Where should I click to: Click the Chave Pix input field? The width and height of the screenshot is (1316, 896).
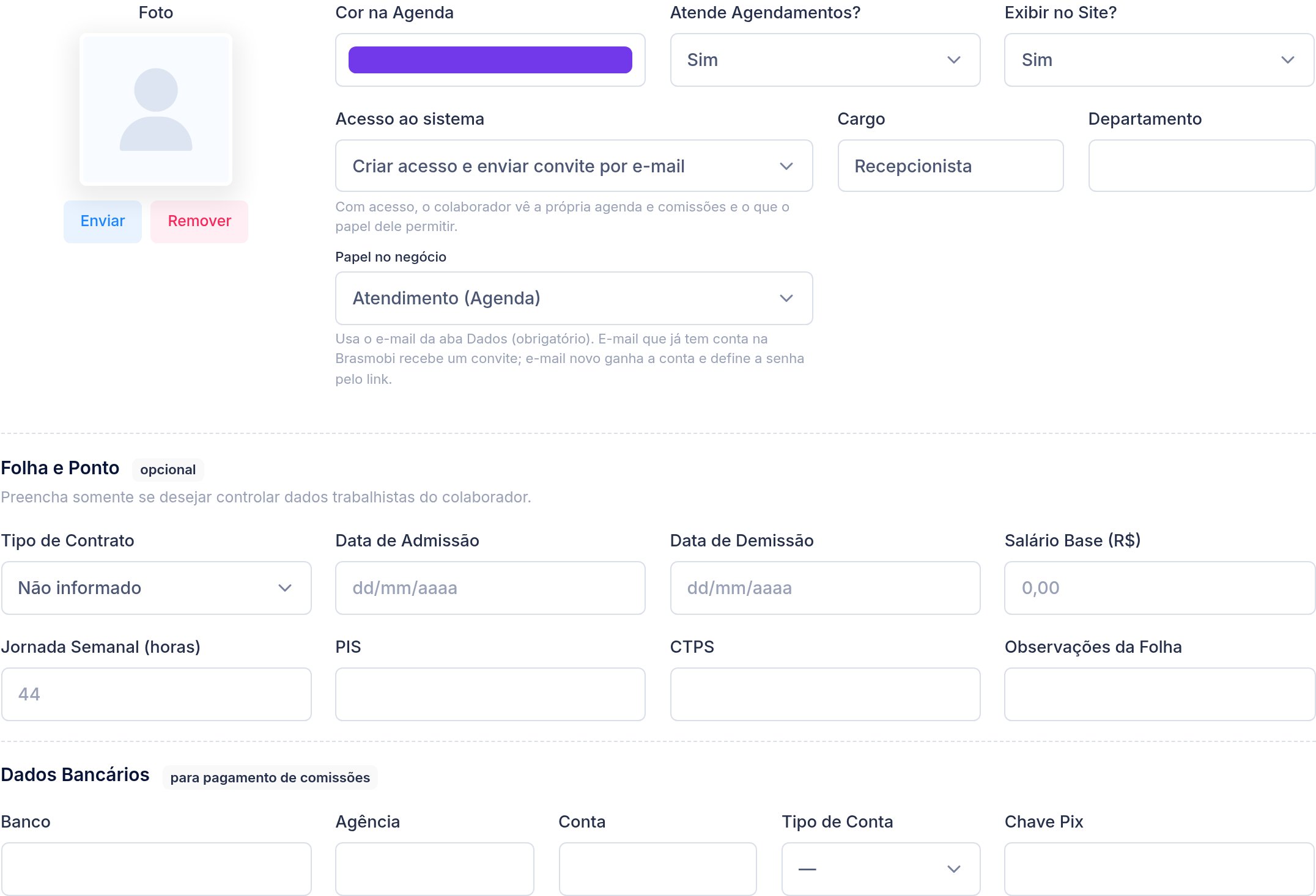click(x=1159, y=869)
